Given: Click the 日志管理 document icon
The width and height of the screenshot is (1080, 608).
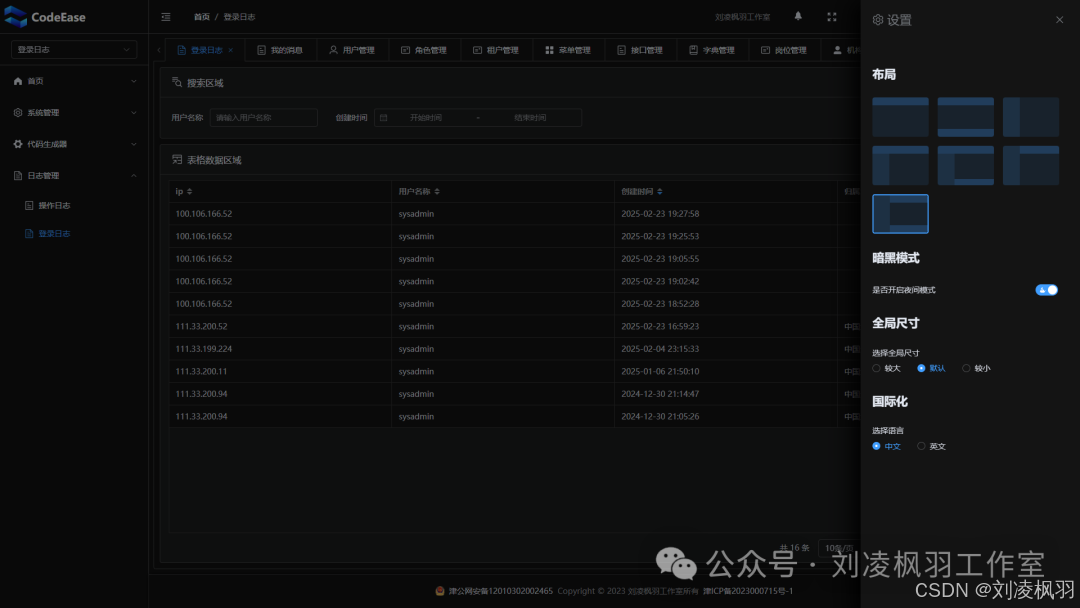Looking at the screenshot, I should click(x=18, y=176).
